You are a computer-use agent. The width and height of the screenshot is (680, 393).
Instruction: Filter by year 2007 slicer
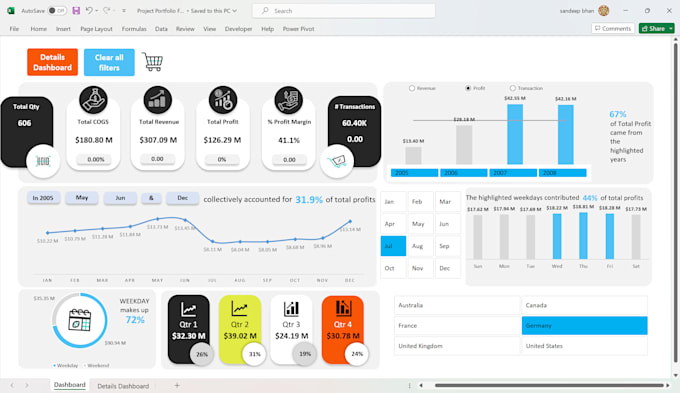pyautogui.click(x=513, y=173)
